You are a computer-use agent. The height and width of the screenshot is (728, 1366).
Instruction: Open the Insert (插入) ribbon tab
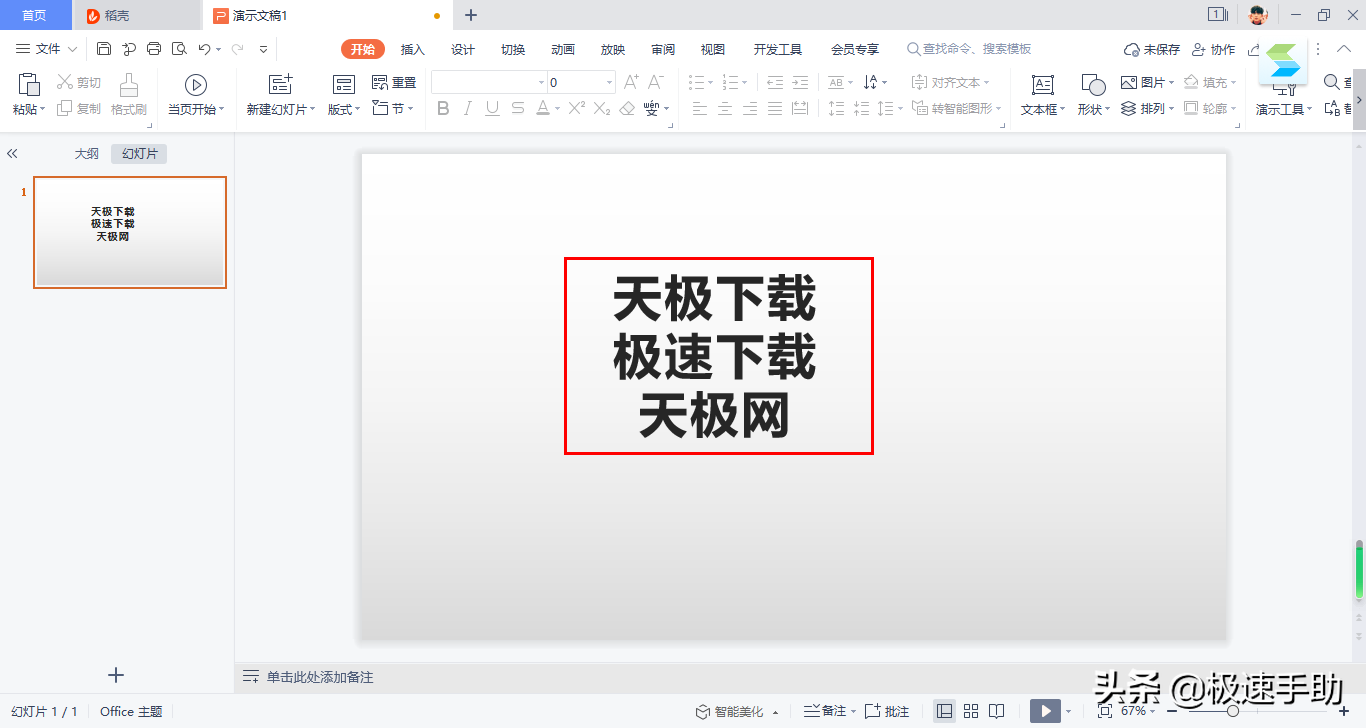pos(412,49)
